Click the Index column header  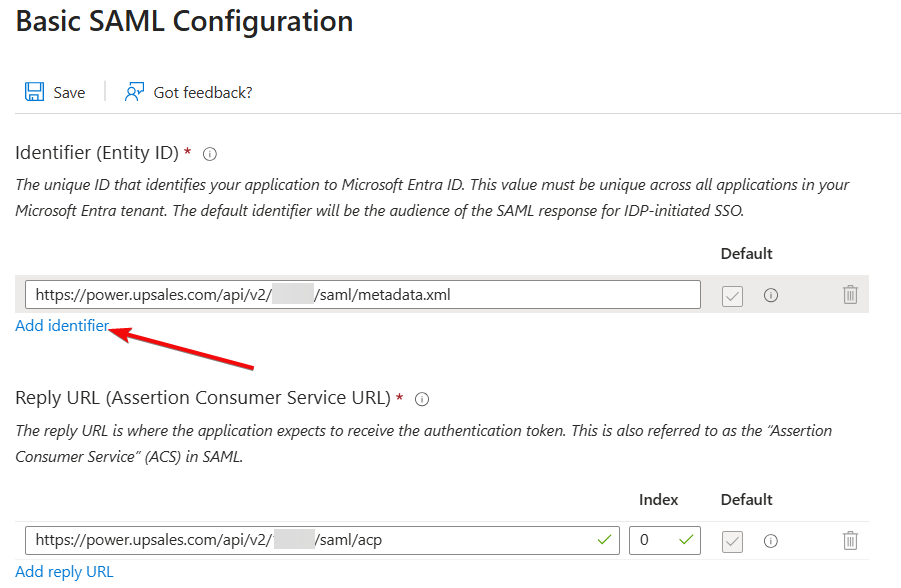[x=659, y=499]
